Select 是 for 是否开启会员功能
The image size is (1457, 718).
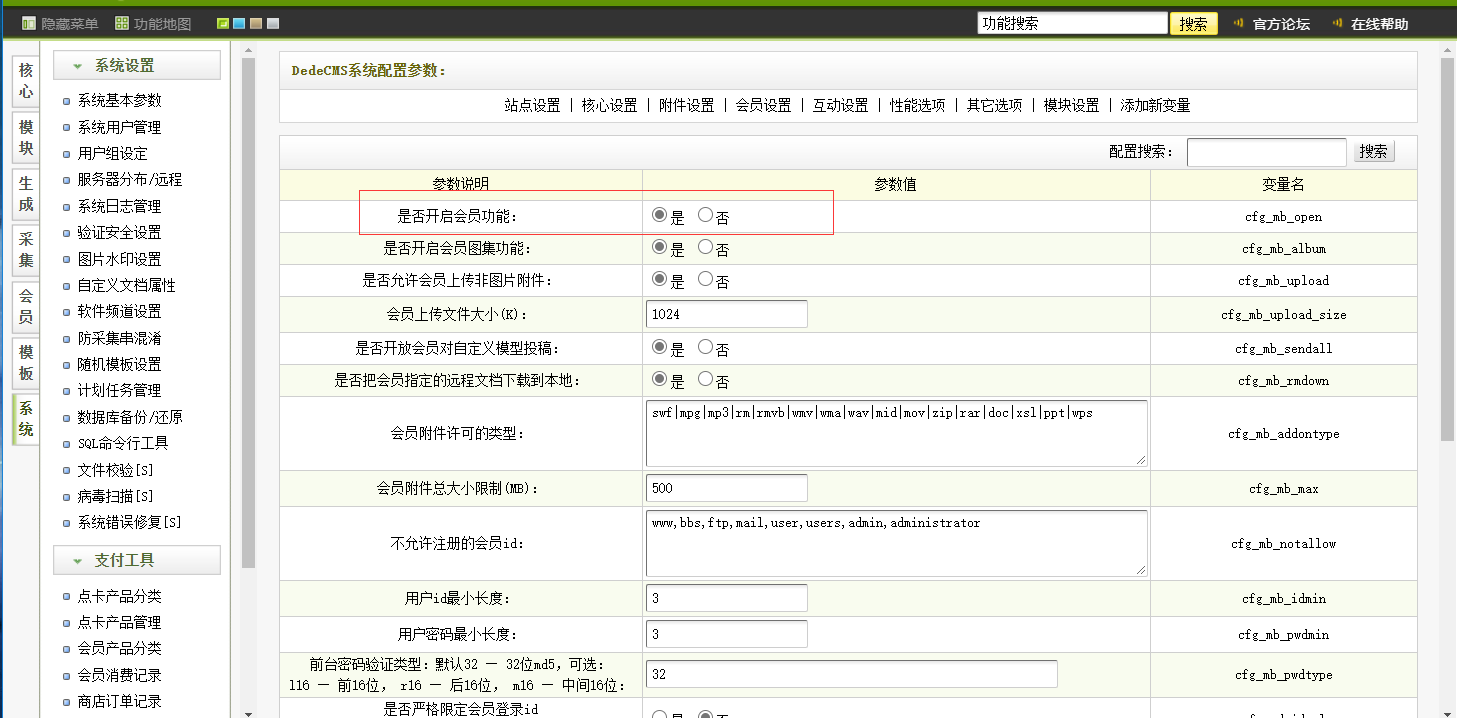tap(659, 214)
